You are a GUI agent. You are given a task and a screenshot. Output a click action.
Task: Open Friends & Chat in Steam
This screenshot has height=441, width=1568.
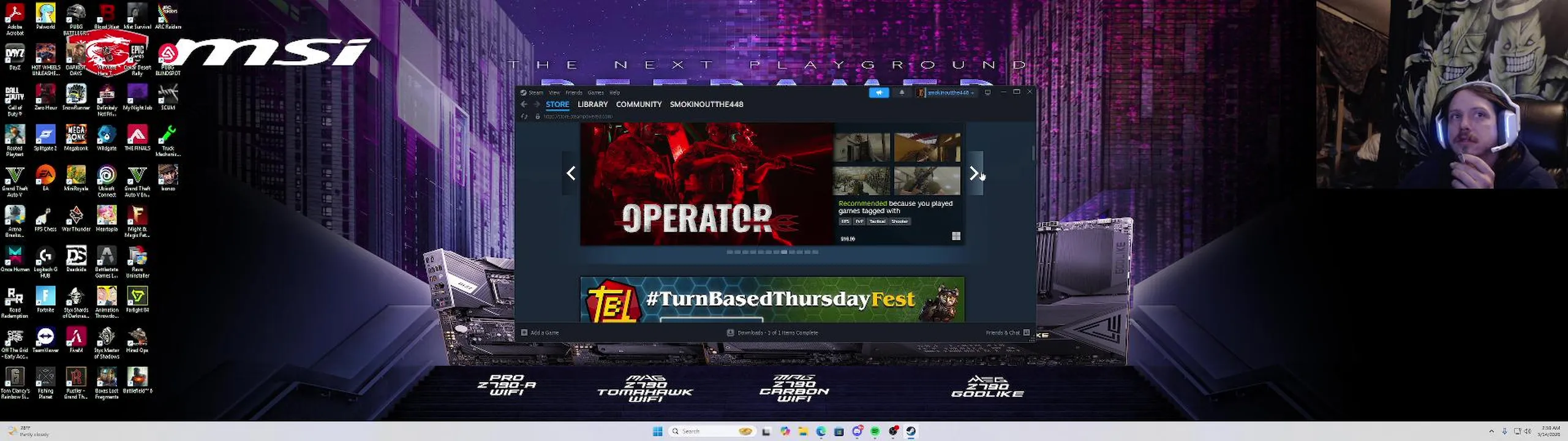tap(1008, 333)
